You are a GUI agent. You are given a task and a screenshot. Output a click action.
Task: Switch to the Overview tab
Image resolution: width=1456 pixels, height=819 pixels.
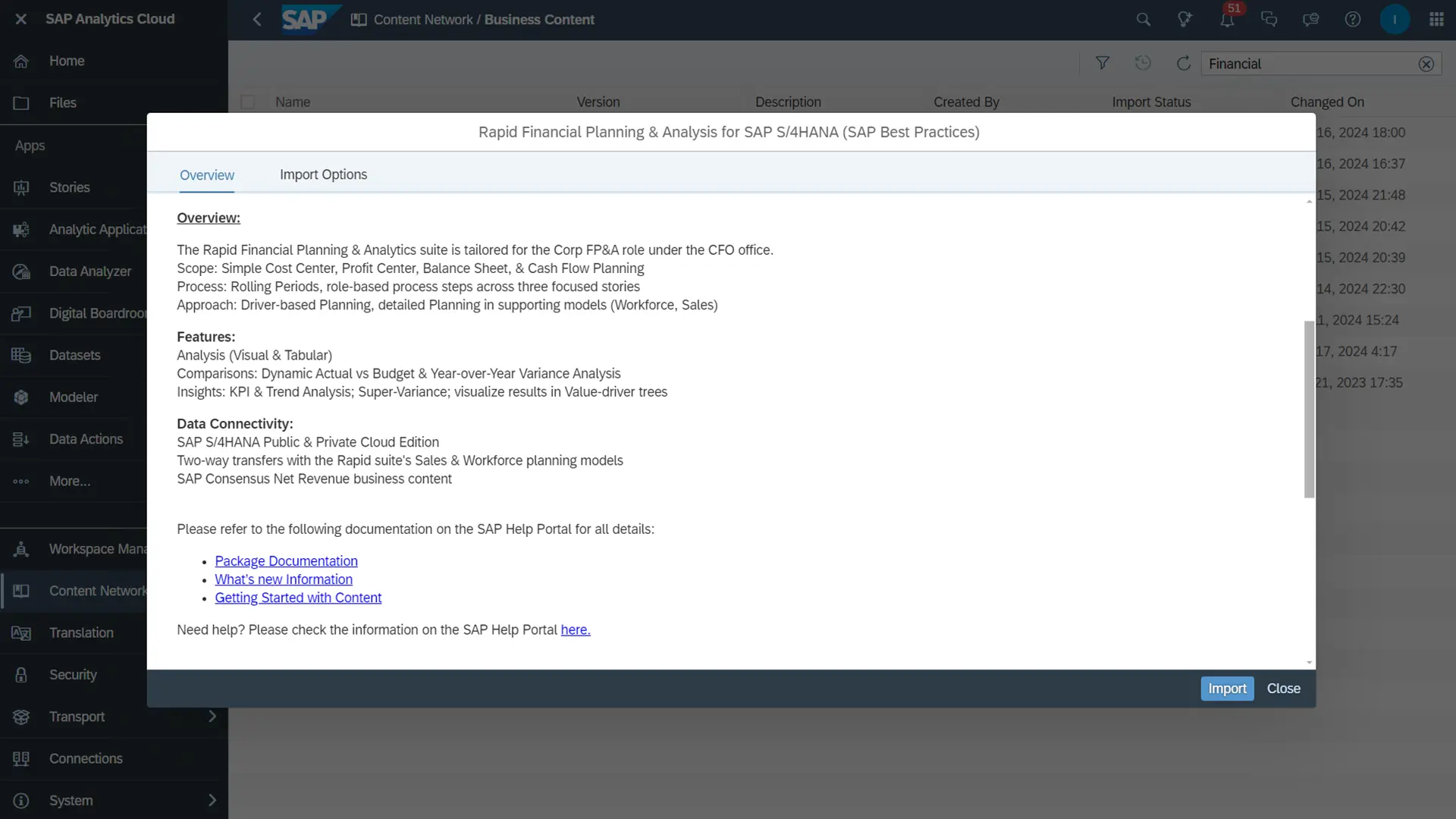point(207,175)
